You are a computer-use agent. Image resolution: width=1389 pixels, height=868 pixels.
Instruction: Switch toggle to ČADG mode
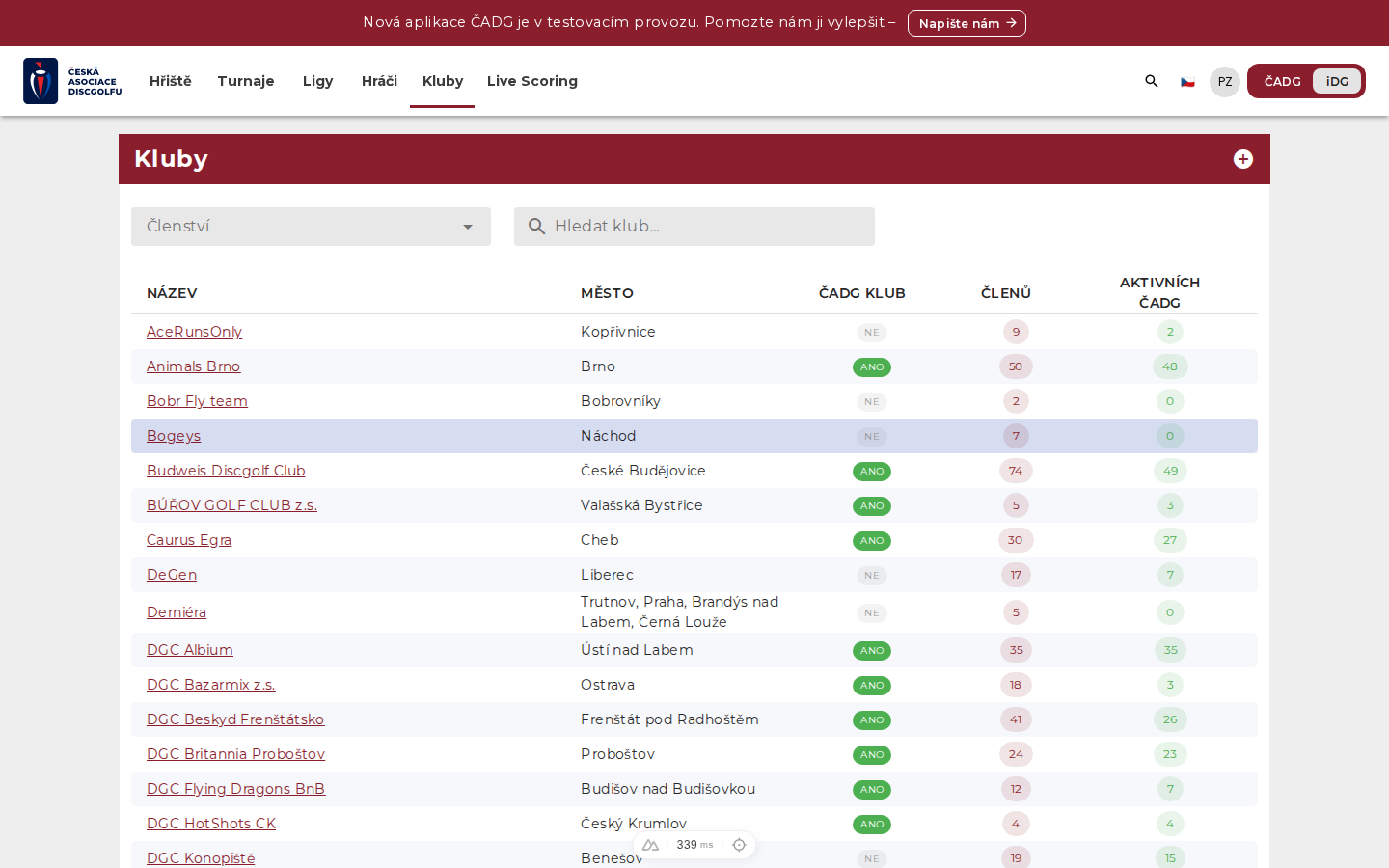[1283, 81]
